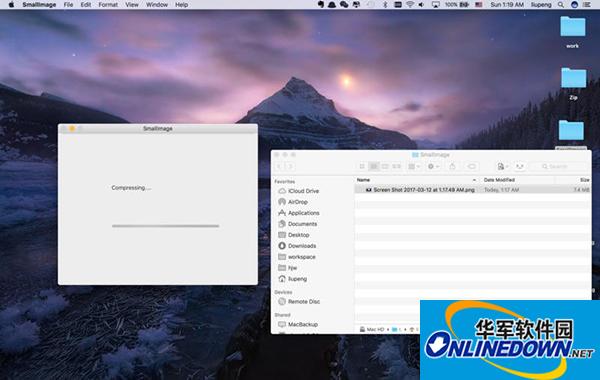Open the Bluetooth status menu
Image resolution: width=600 pixels, height=380 pixels.
click(x=386, y=5)
